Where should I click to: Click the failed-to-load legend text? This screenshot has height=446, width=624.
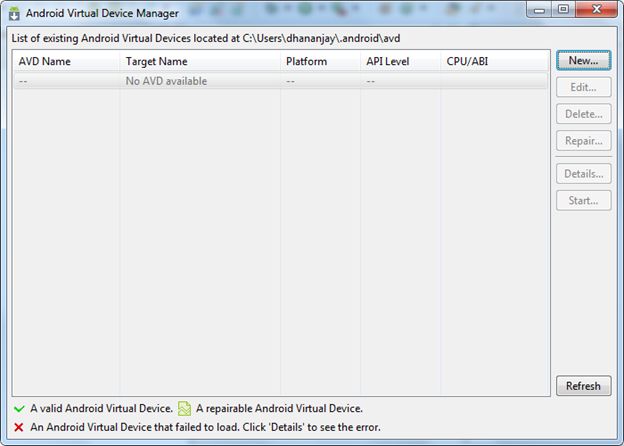coord(205,427)
